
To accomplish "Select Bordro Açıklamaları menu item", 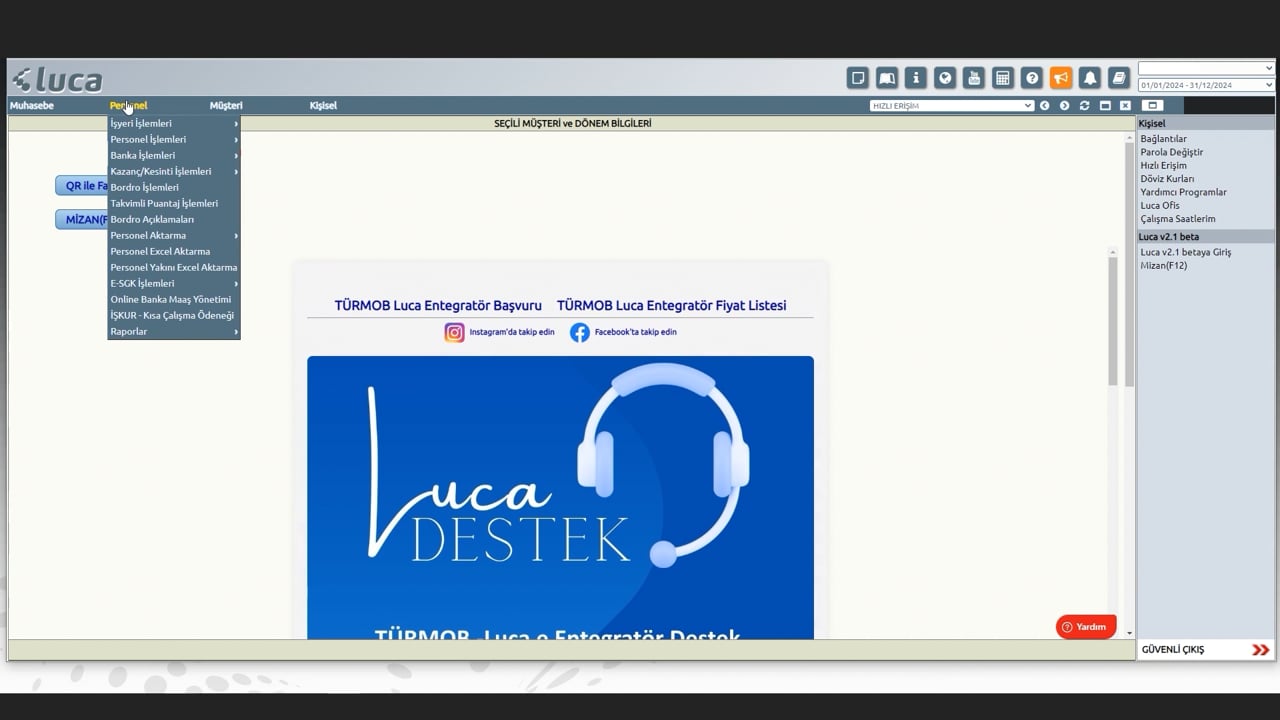I will click(174, 219).
